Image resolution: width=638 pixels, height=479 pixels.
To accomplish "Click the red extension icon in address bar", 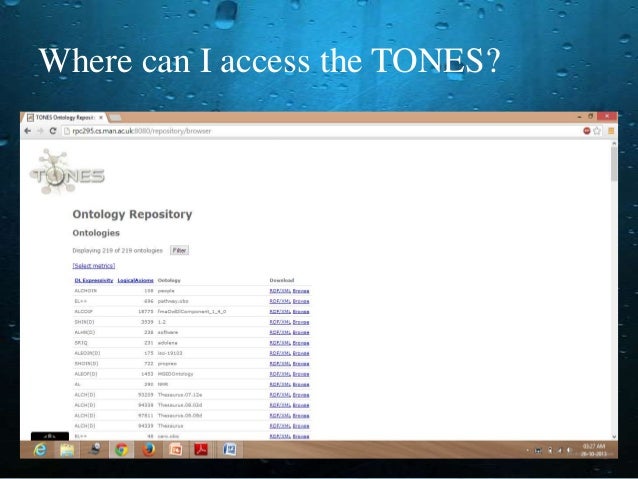I will (x=586, y=131).
